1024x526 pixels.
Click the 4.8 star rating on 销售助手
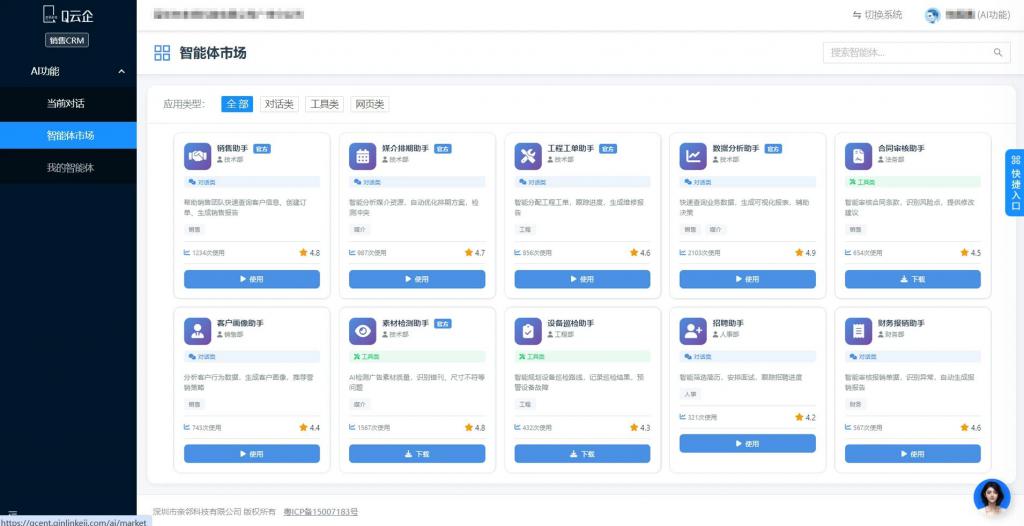tap(310, 252)
